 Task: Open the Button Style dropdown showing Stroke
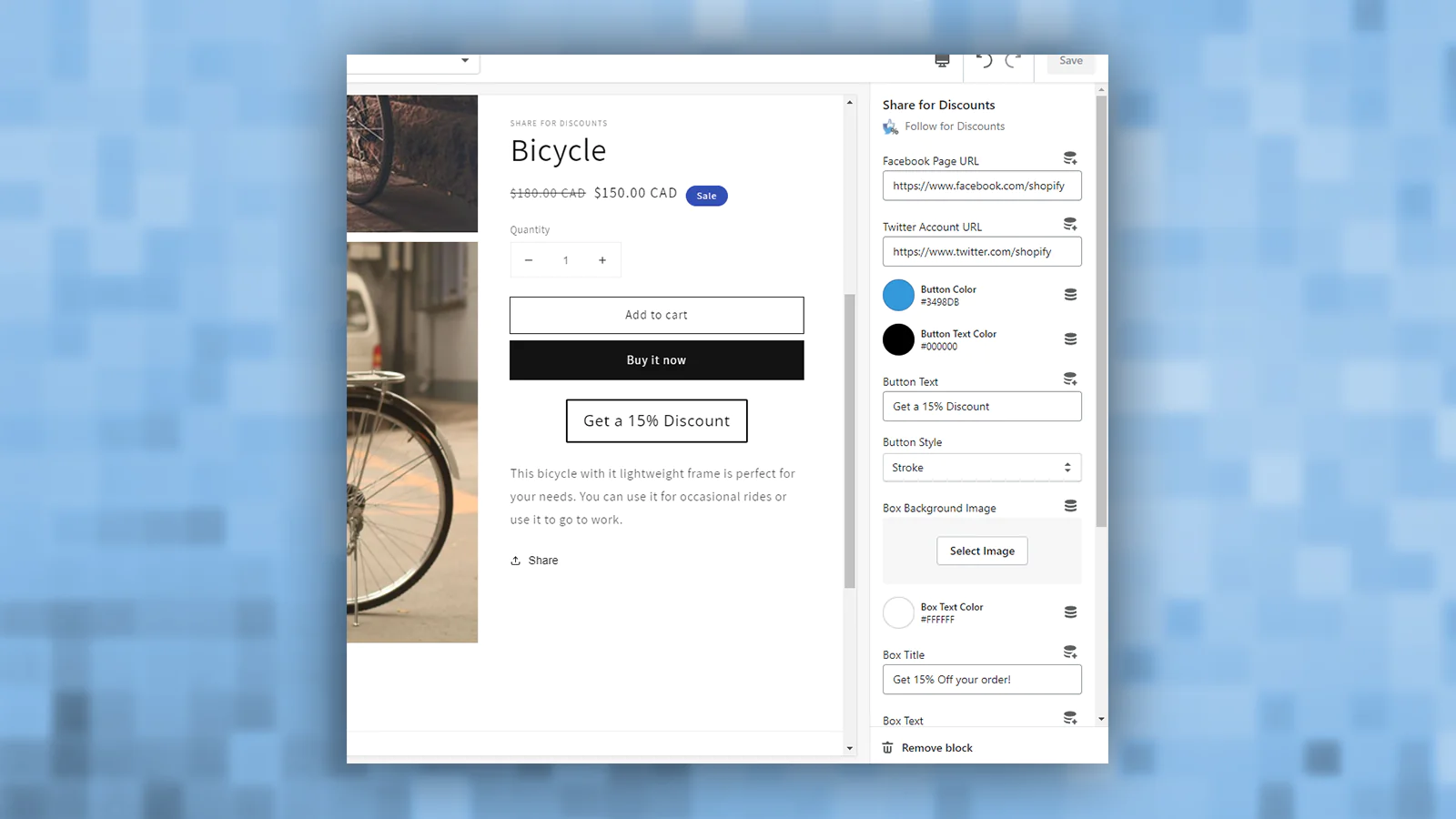pos(982,468)
